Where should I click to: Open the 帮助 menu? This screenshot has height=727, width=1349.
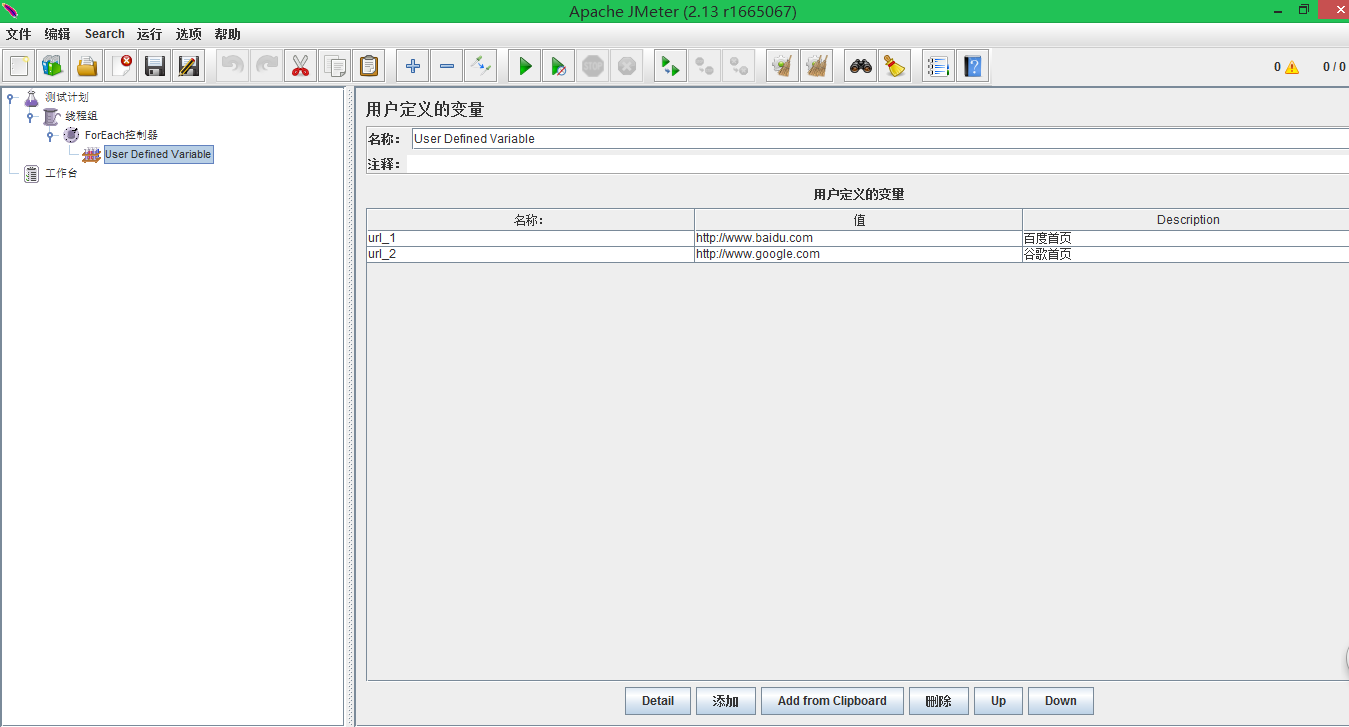click(228, 34)
